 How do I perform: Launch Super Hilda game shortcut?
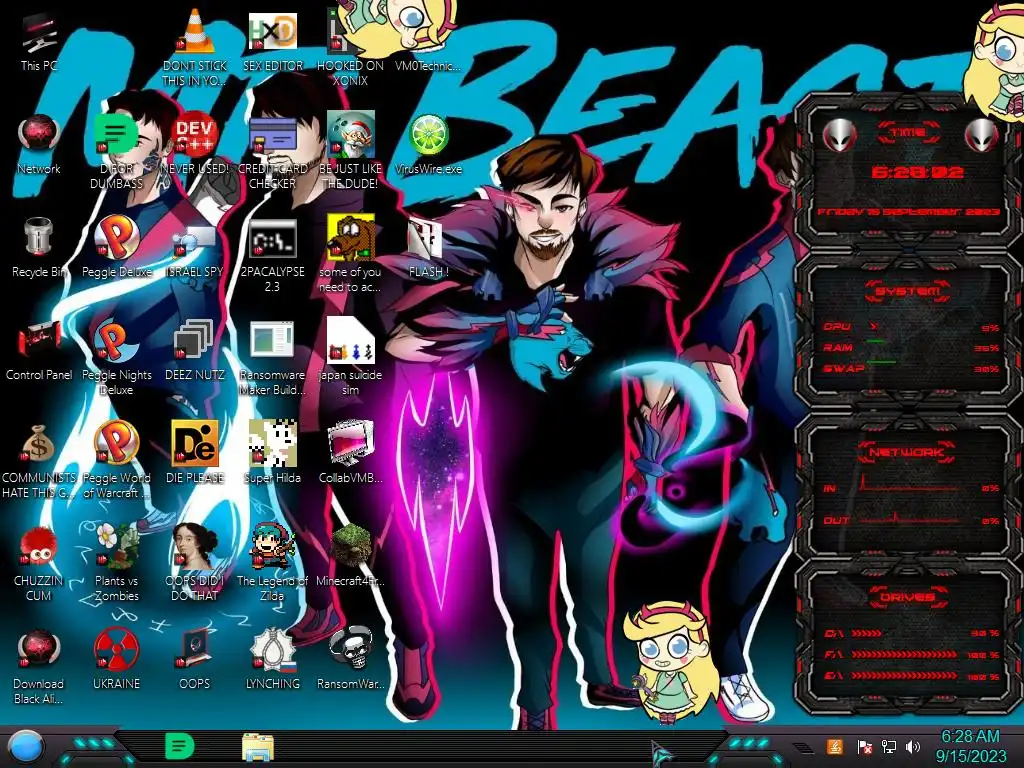point(273,443)
